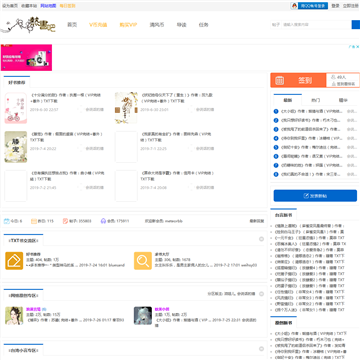Open the V币充值 navigation item
The image size is (360, 360).
(x=98, y=25)
